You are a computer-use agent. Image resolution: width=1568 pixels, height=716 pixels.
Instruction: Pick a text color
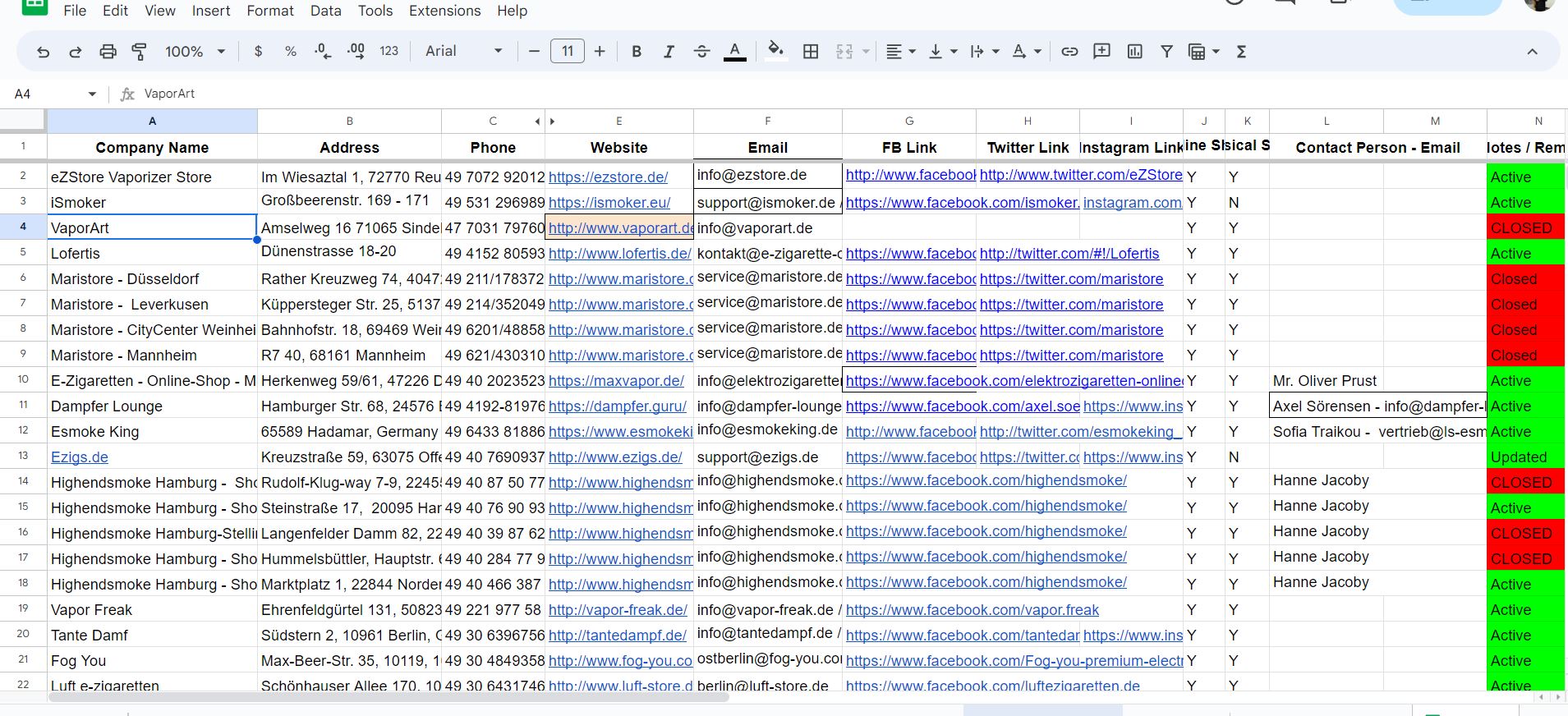[x=735, y=52]
